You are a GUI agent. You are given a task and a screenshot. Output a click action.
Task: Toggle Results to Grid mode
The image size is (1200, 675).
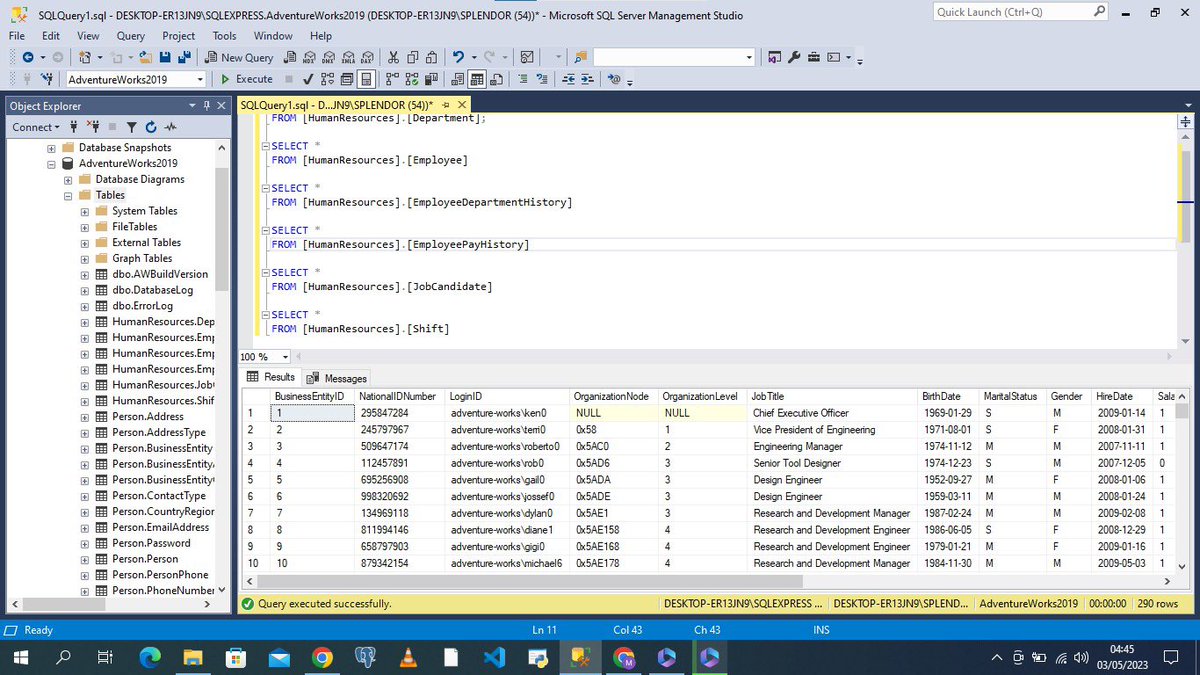pos(477,79)
